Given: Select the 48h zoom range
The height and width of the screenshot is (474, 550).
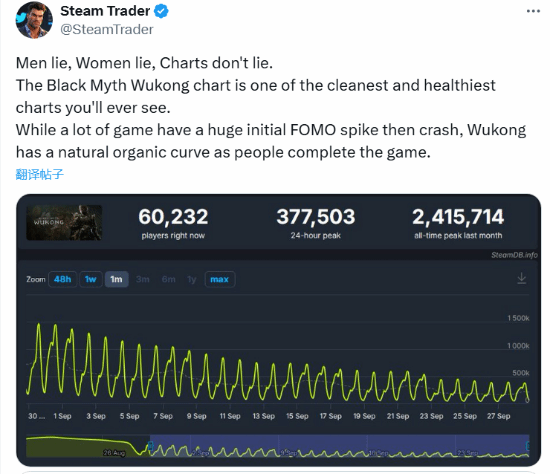Looking at the screenshot, I should [x=62, y=279].
